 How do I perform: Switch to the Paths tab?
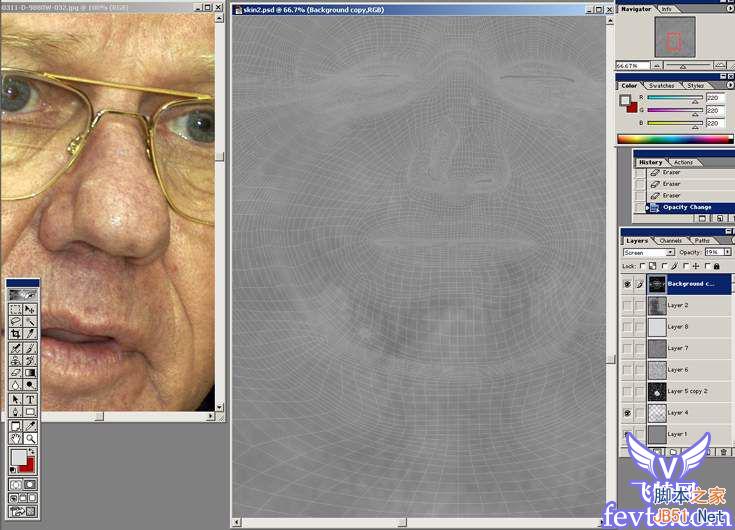[x=702, y=240]
